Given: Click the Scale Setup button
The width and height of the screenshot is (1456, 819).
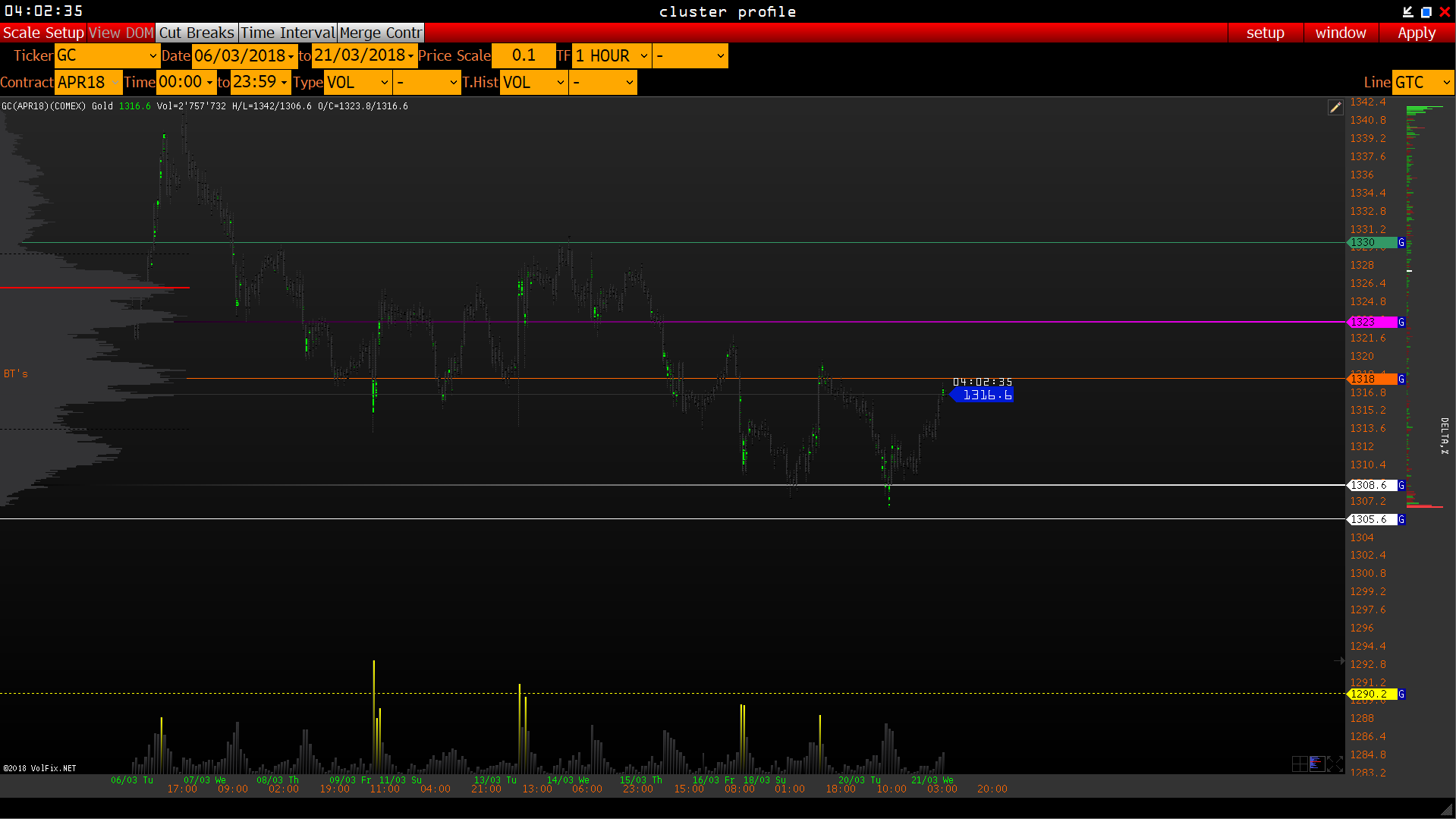Looking at the screenshot, I should [43, 33].
